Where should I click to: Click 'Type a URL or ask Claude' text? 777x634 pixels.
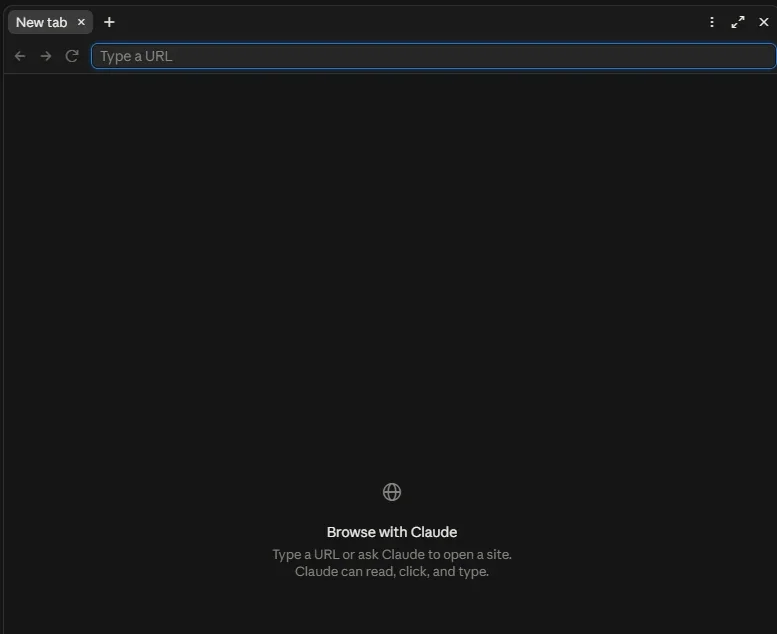coord(349,554)
